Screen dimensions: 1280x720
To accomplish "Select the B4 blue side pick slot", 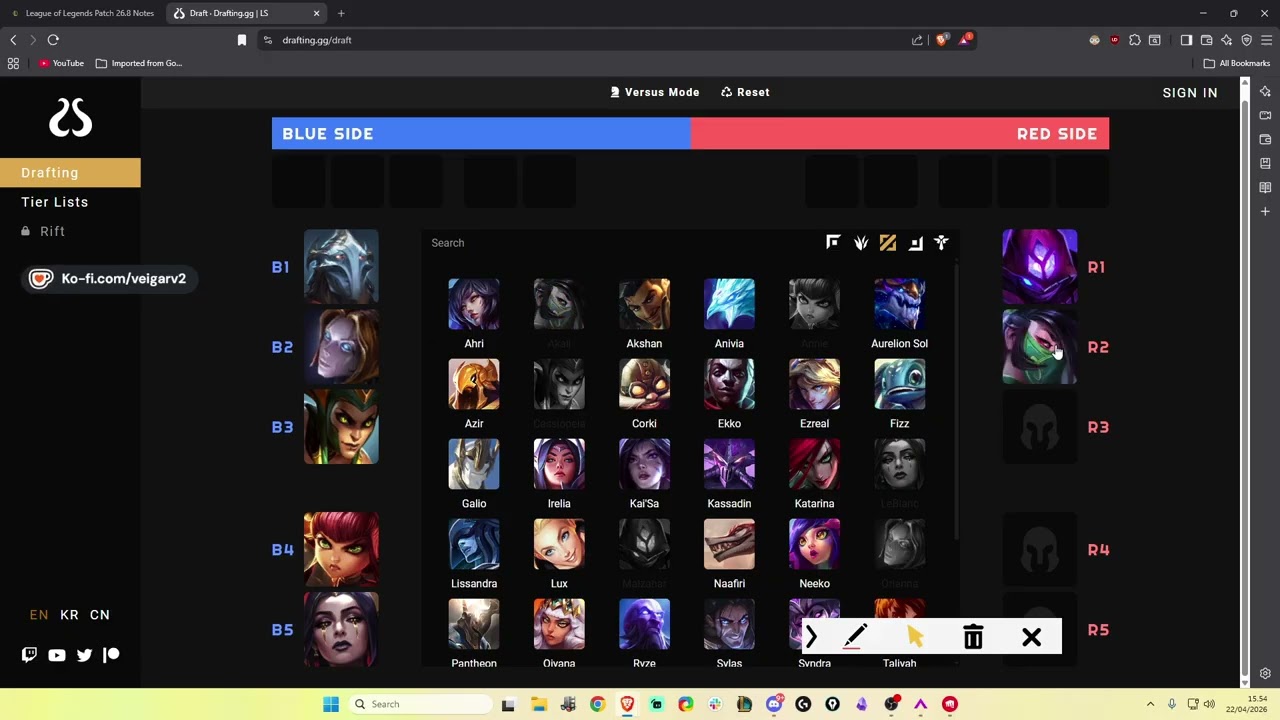I will (x=341, y=549).
